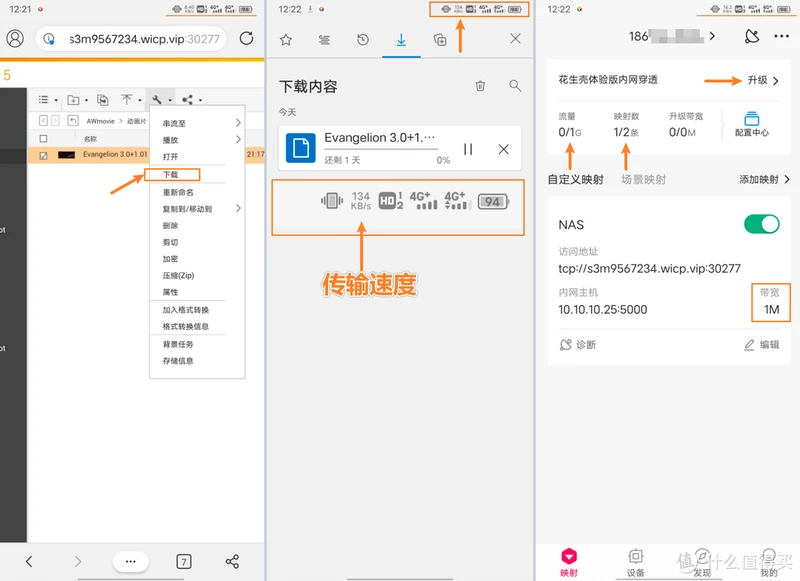Open the collections tab icon
Screen dimensions: 800x581
tap(440, 39)
